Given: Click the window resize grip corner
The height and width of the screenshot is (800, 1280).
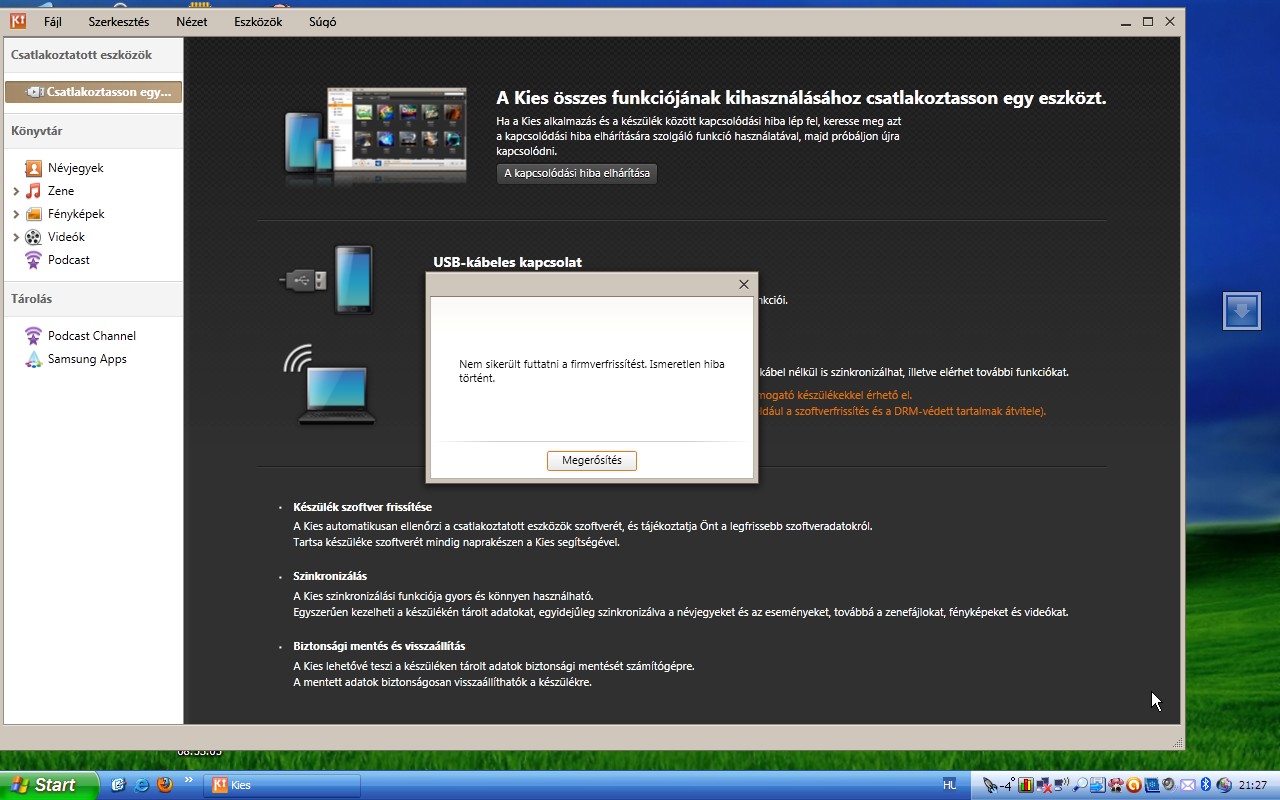Looking at the screenshot, I should (1178, 743).
